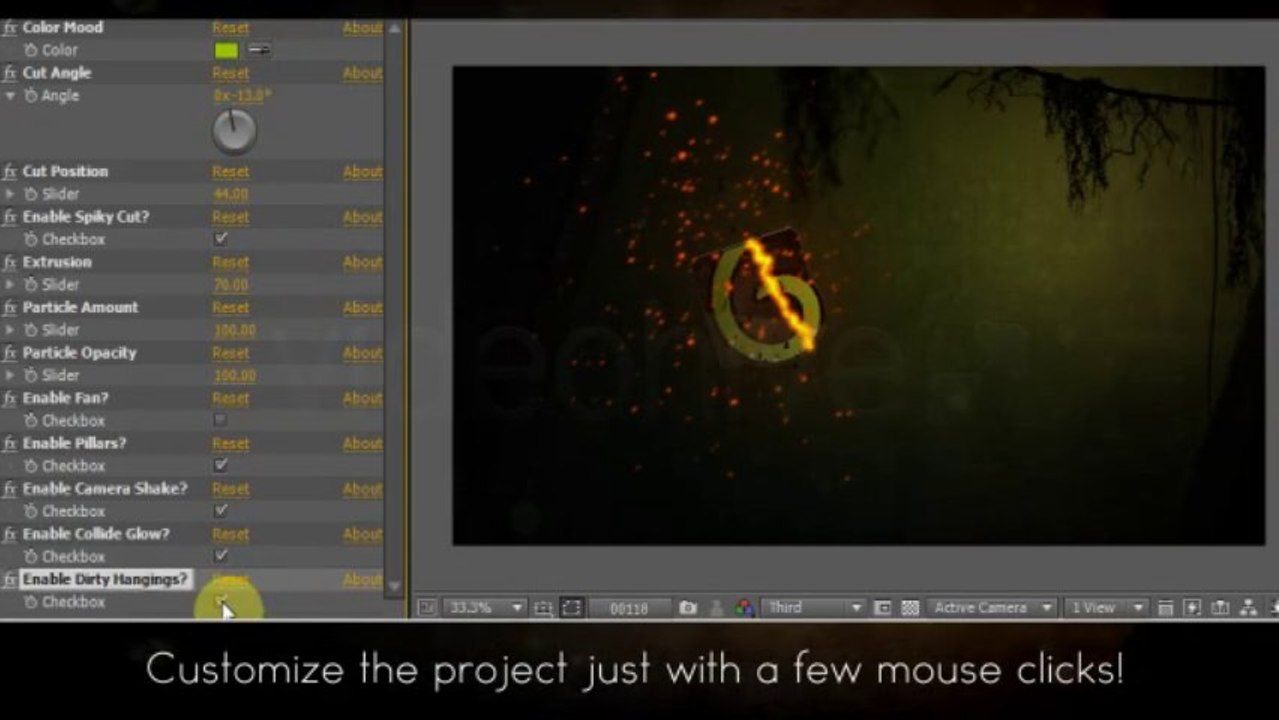Viewport: 1279px width, 720px height.
Task: Take a snapshot with the camera icon
Action: 688,607
